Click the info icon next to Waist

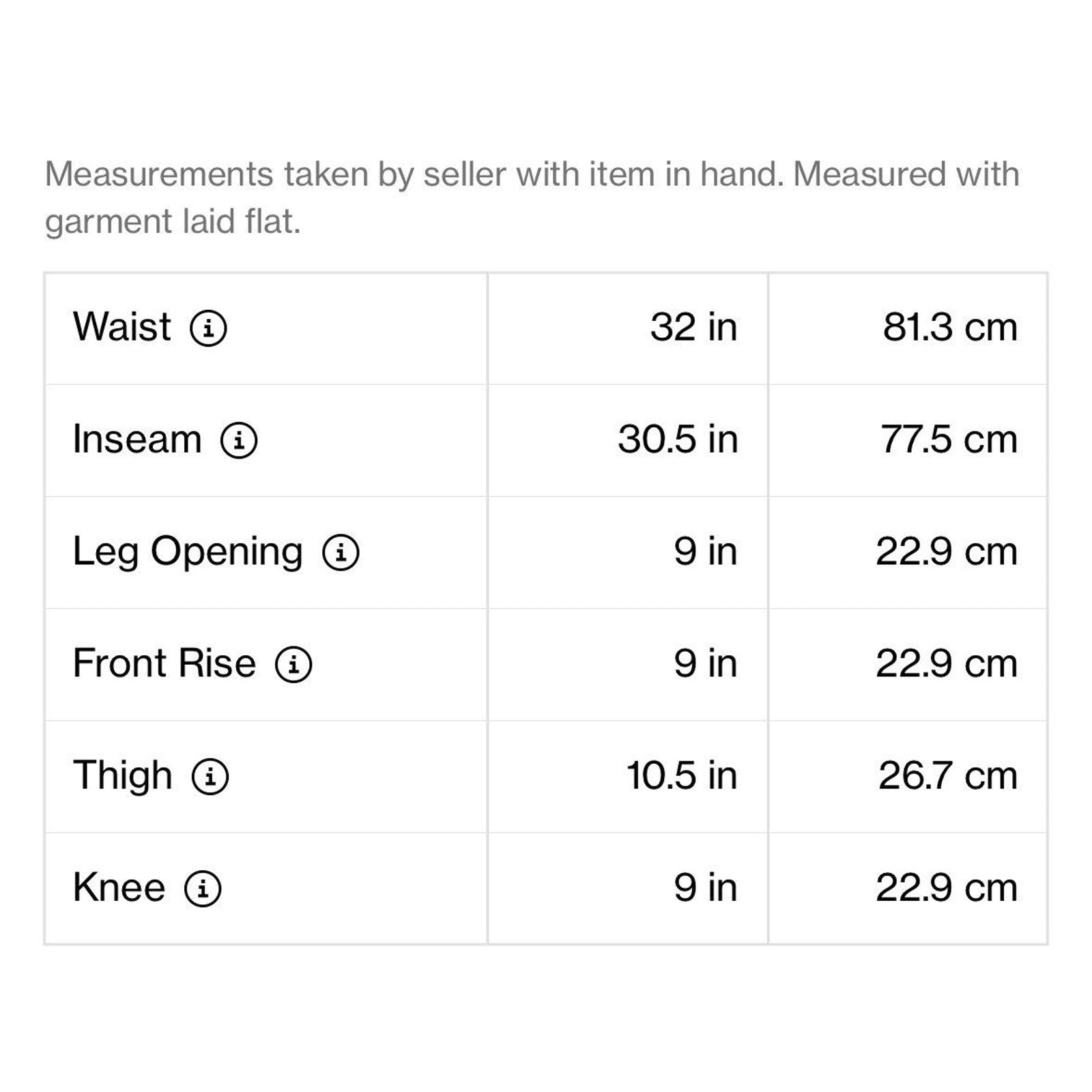208,328
